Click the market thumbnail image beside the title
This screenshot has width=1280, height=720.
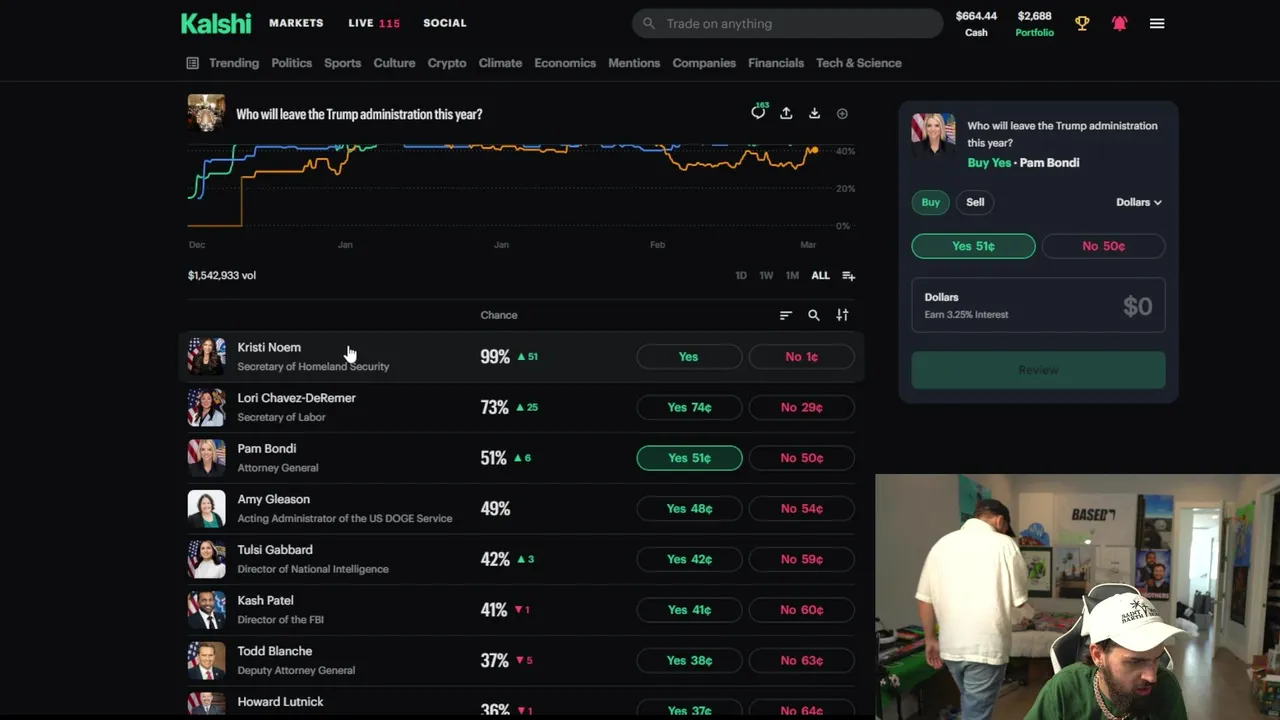click(x=206, y=113)
